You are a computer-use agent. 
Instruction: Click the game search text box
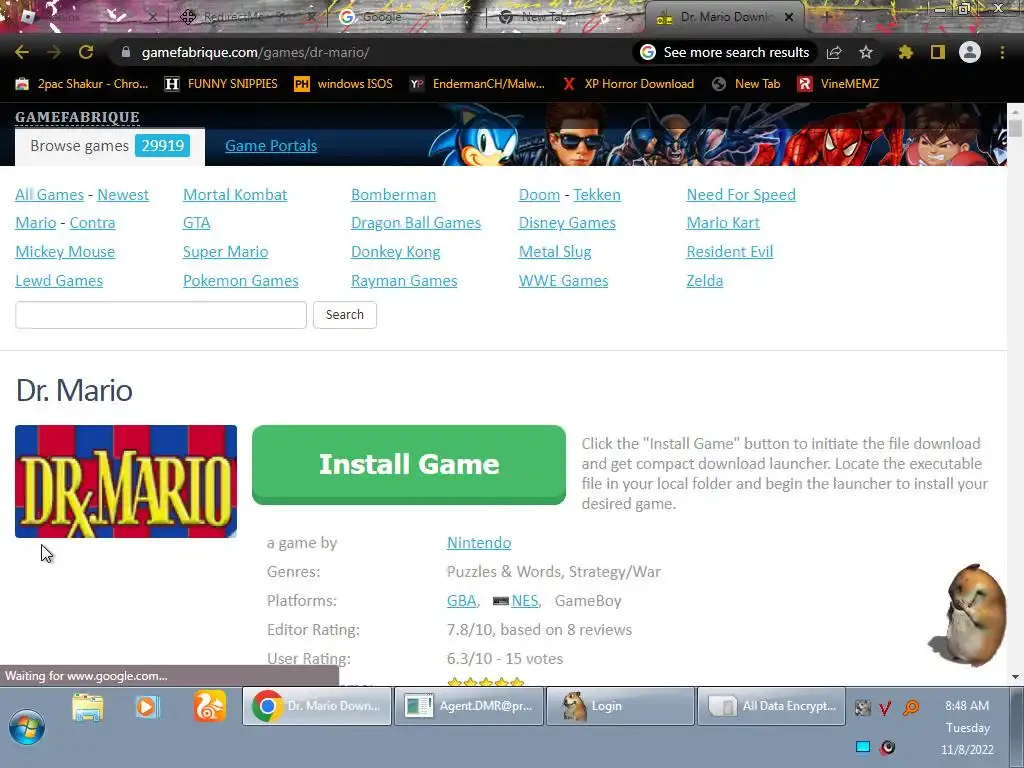pyautogui.click(x=161, y=315)
